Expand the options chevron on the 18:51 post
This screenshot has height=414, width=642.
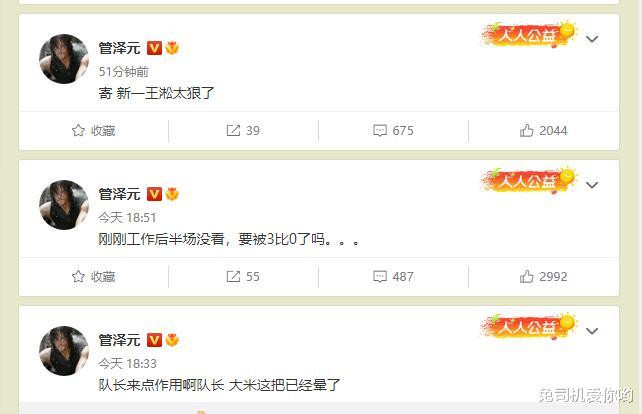(592, 185)
